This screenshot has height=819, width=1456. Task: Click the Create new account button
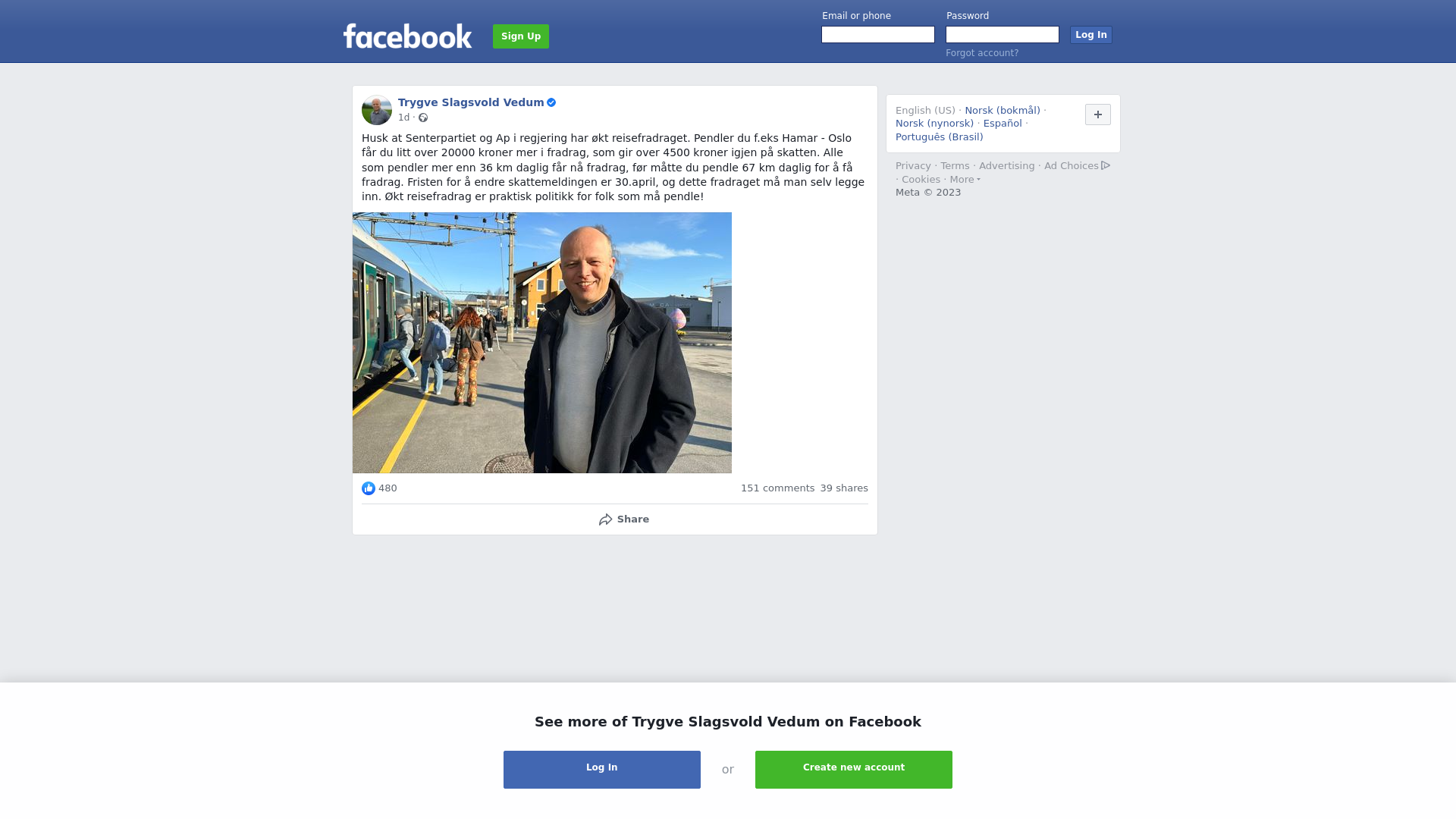[x=854, y=770]
